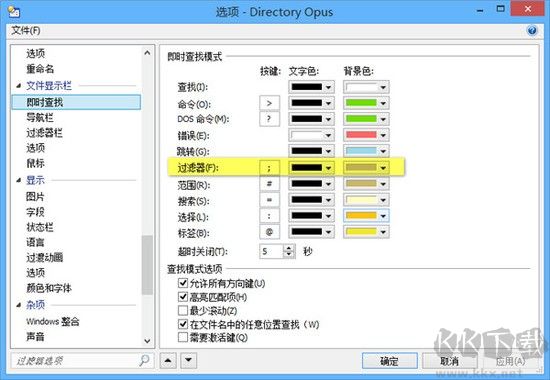Click the help question mark icon
Viewport: 550px width, 380px height.
pyautogui.click(x=532, y=31)
